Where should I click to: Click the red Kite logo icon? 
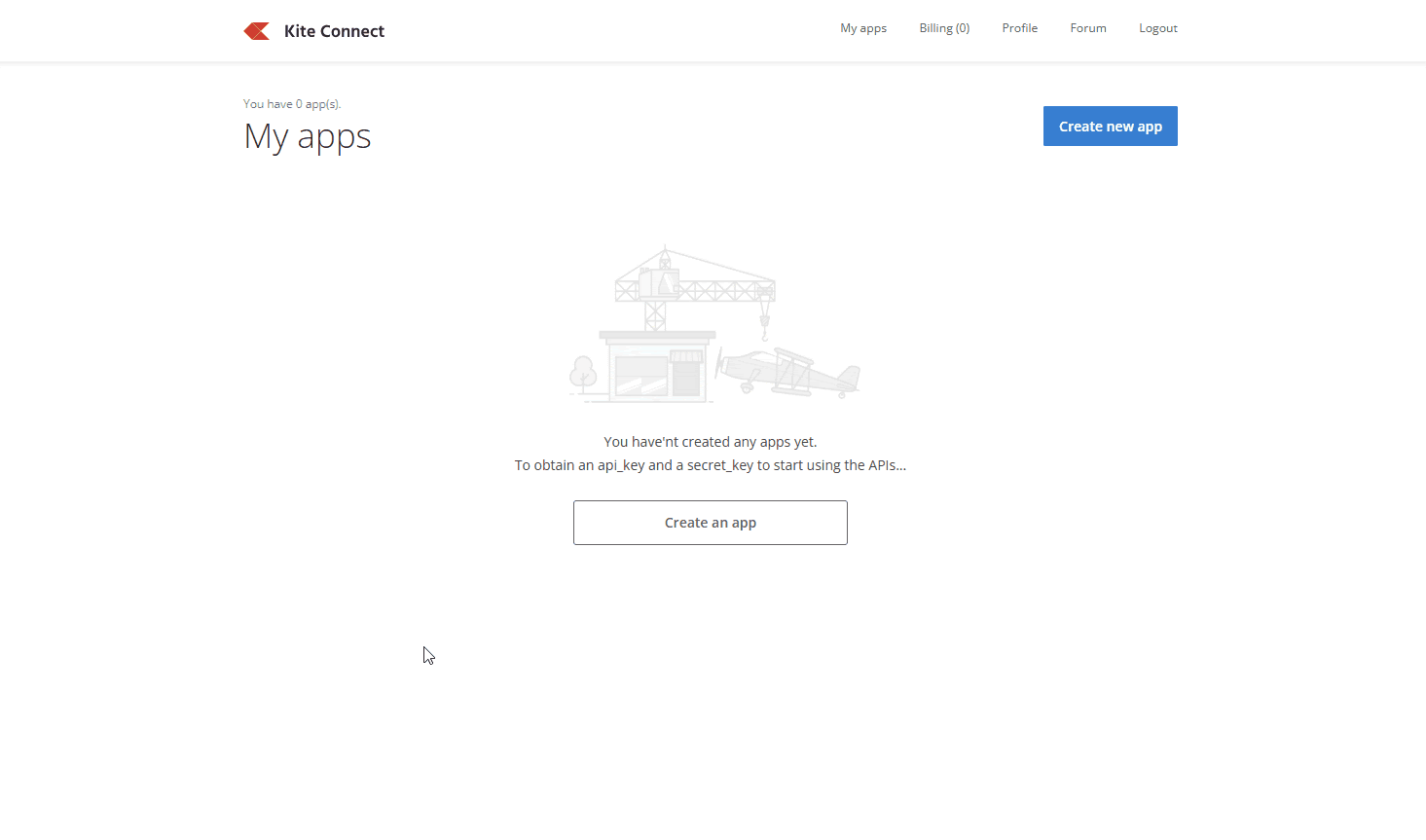(257, 31)
